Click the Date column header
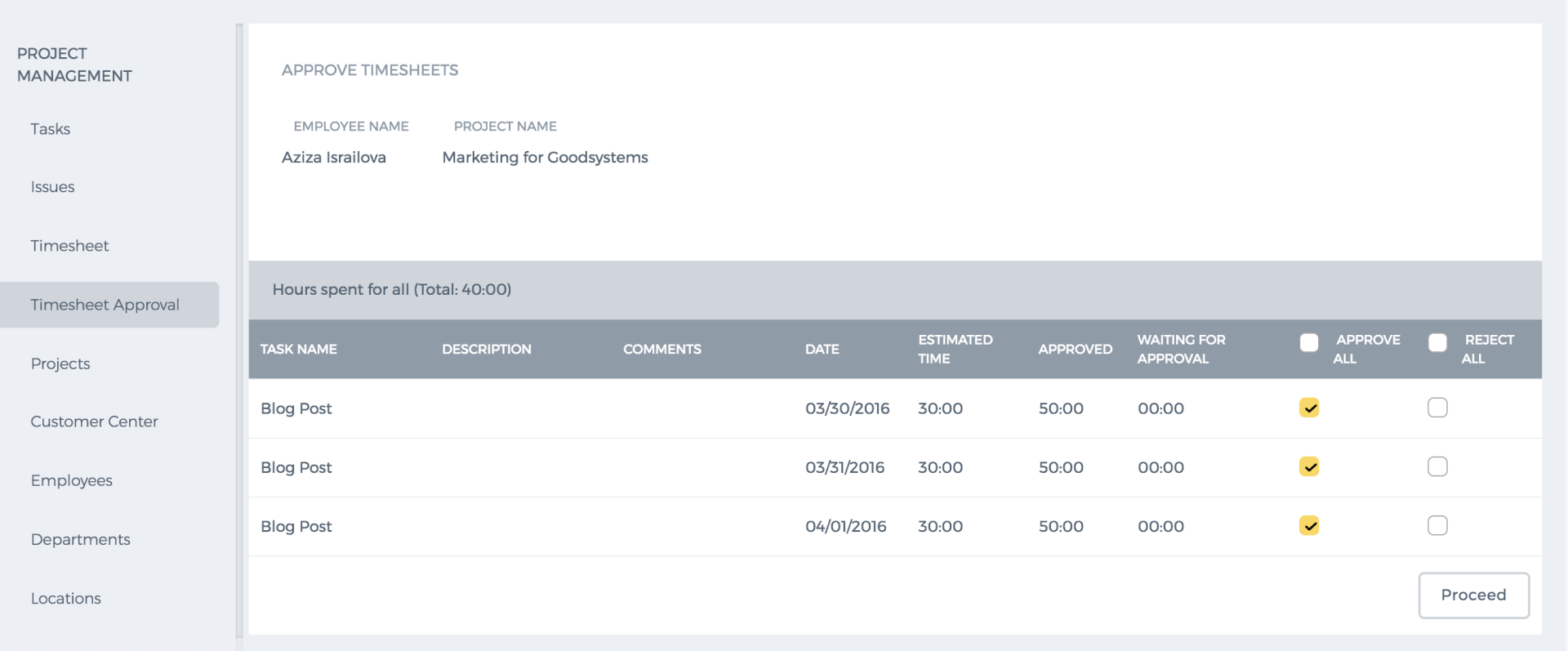The height and width of the screenshot is (651, 1568). click(822, 349)
